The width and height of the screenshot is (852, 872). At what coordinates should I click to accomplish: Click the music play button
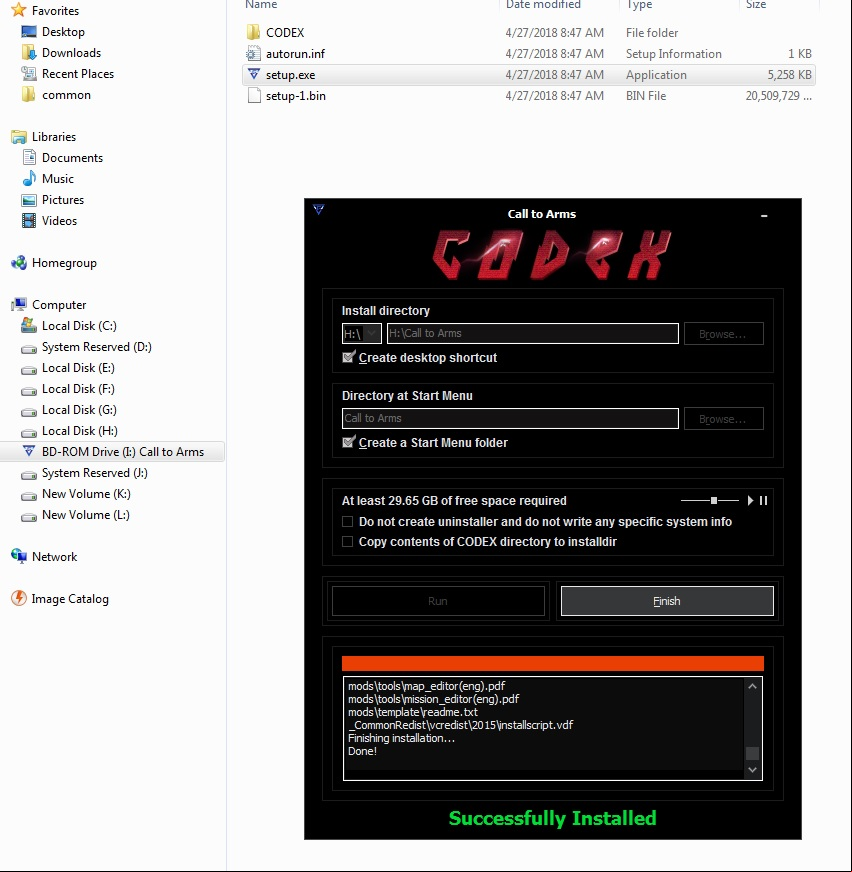click(750, 501)
